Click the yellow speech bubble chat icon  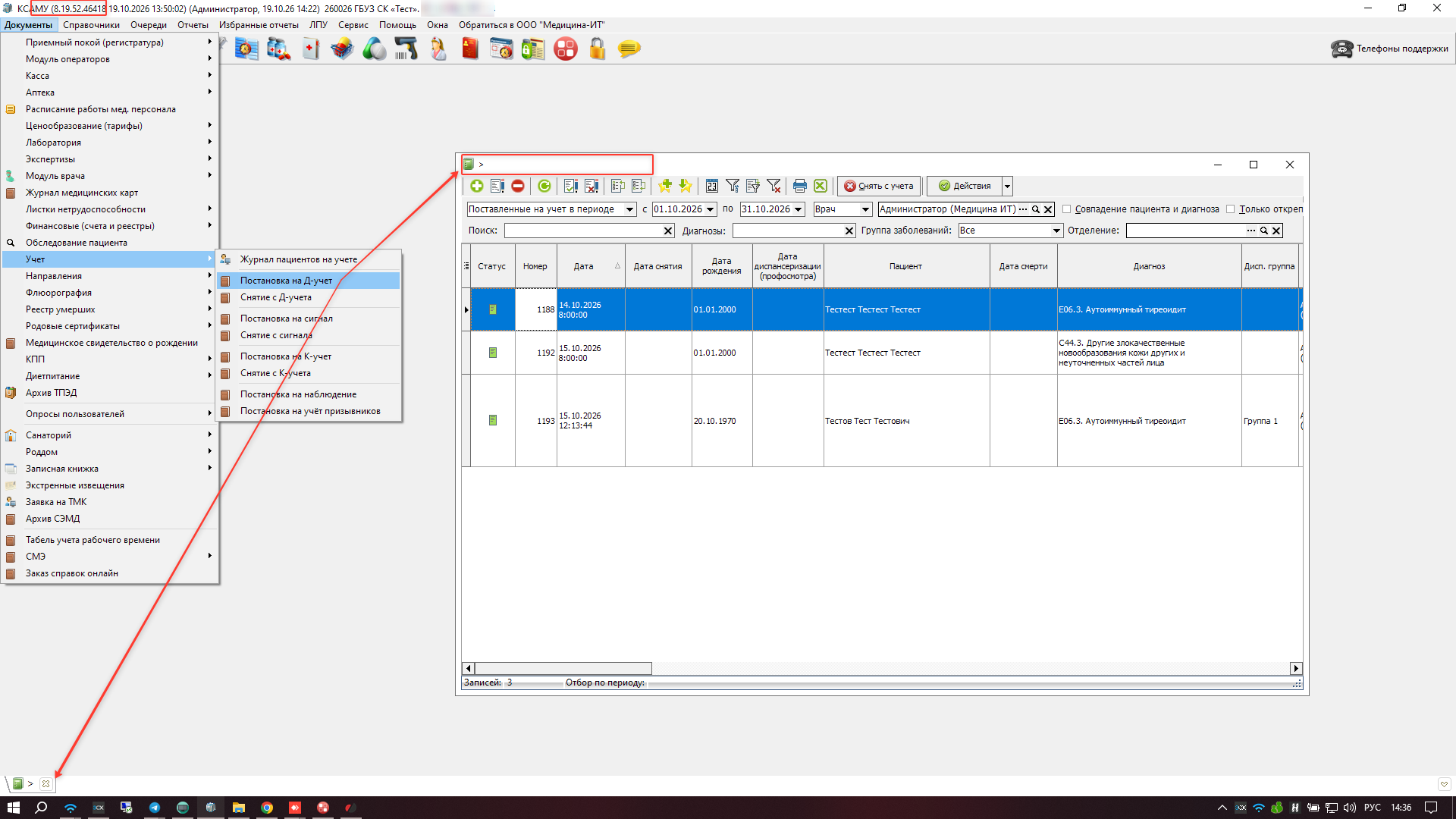629,49
